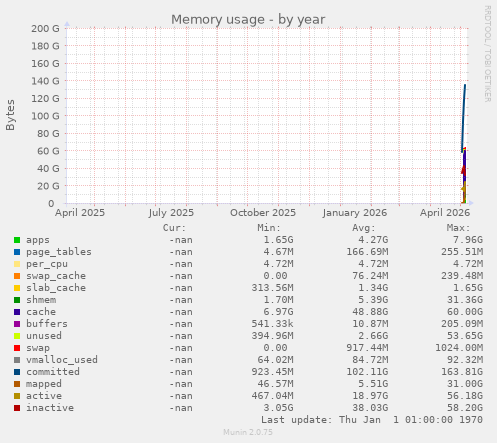Click the 'swap_cache' legend label
This screenshot has width=497, height=443.
point(56,276)
